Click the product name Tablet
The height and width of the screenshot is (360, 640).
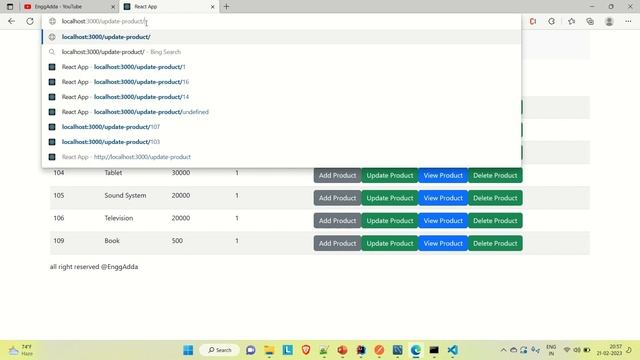113,173
